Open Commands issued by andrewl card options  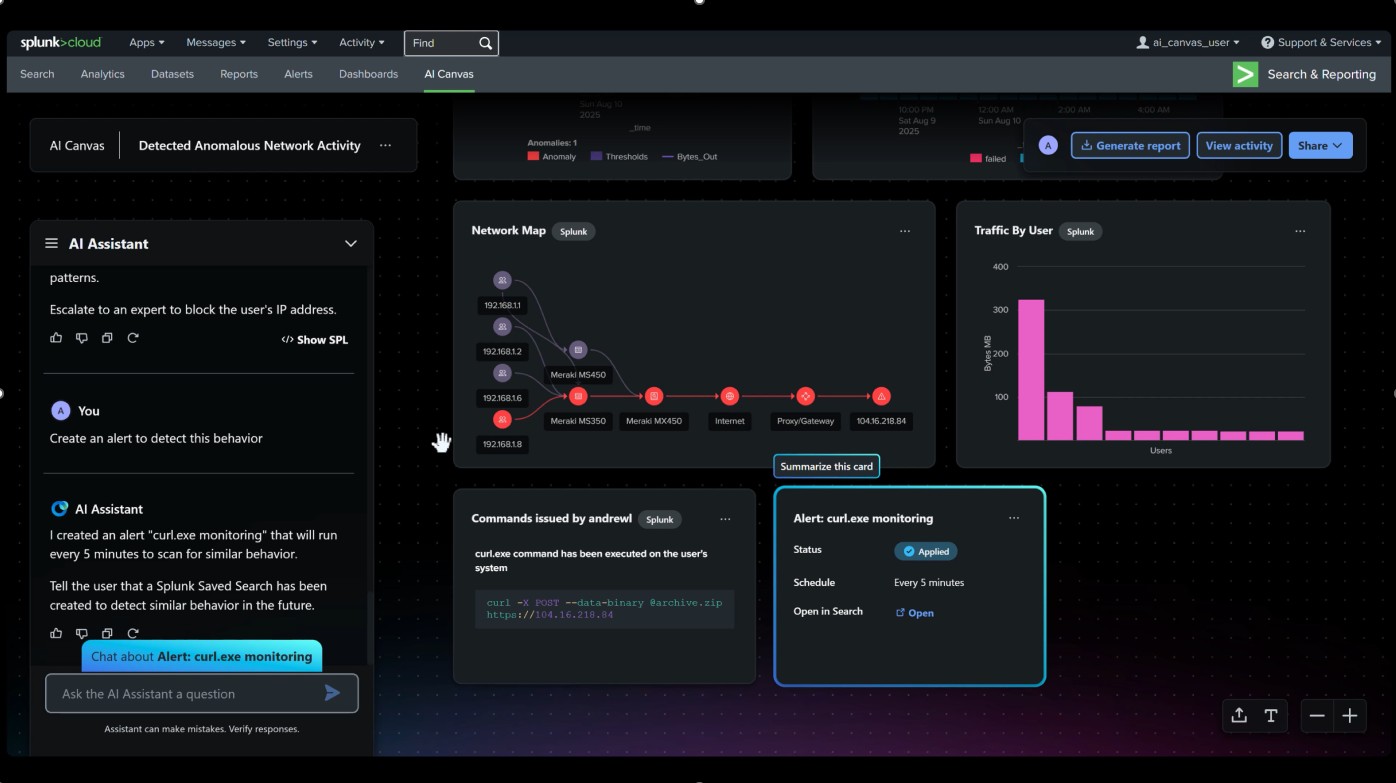pos(725,519)
